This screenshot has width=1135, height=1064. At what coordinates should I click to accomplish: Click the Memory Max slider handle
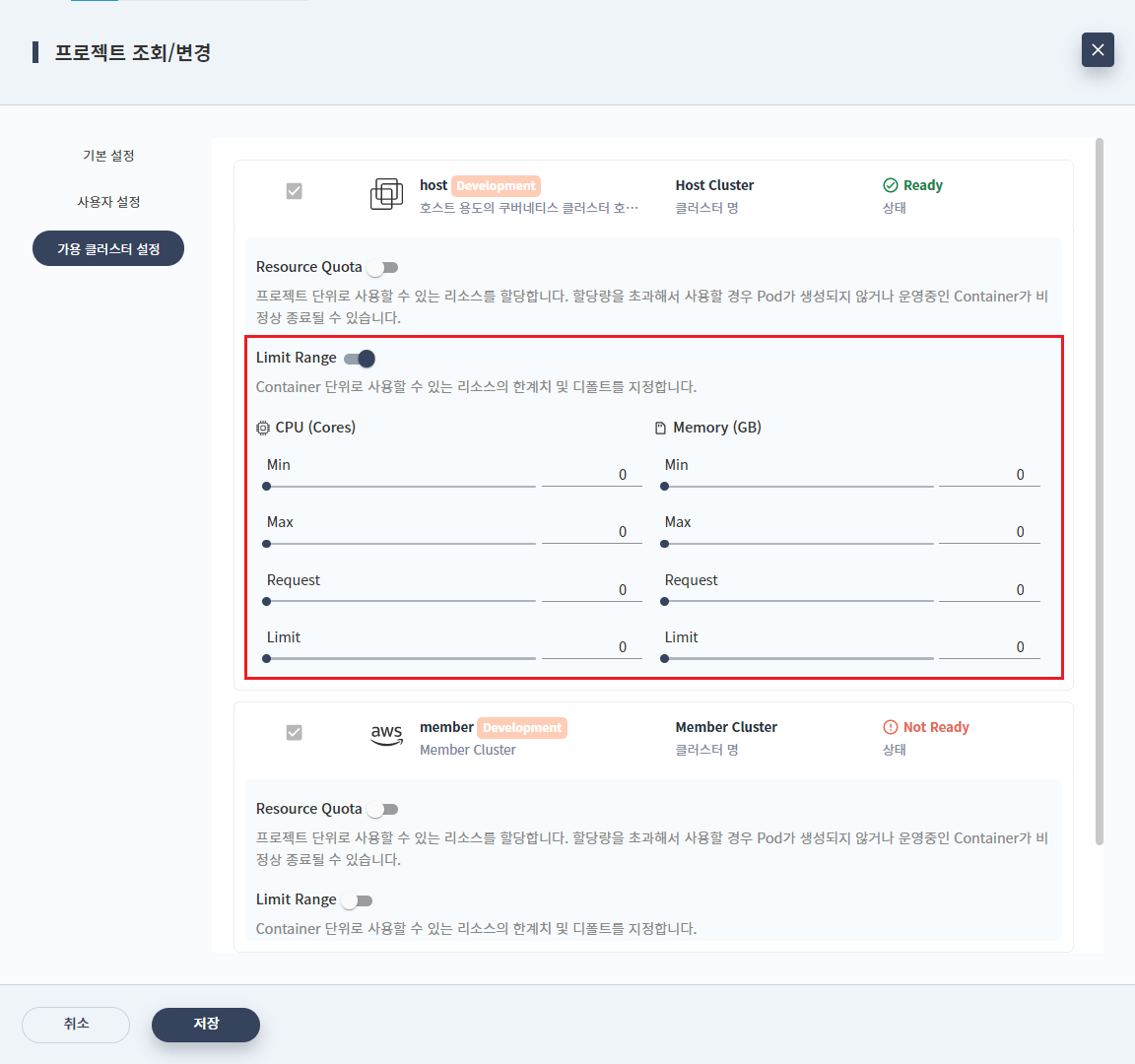coord(664,544)
